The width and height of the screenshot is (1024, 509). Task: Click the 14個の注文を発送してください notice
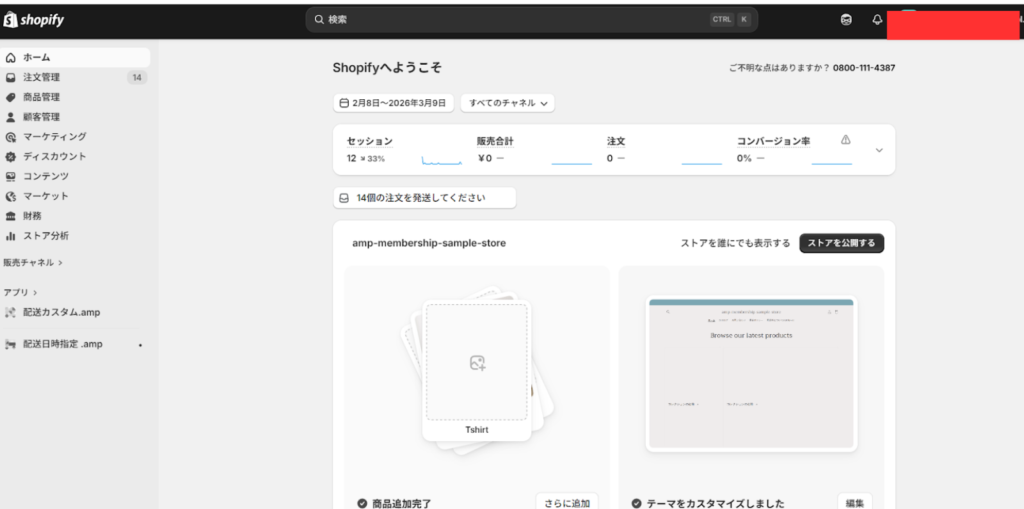(x=424, y=198)
